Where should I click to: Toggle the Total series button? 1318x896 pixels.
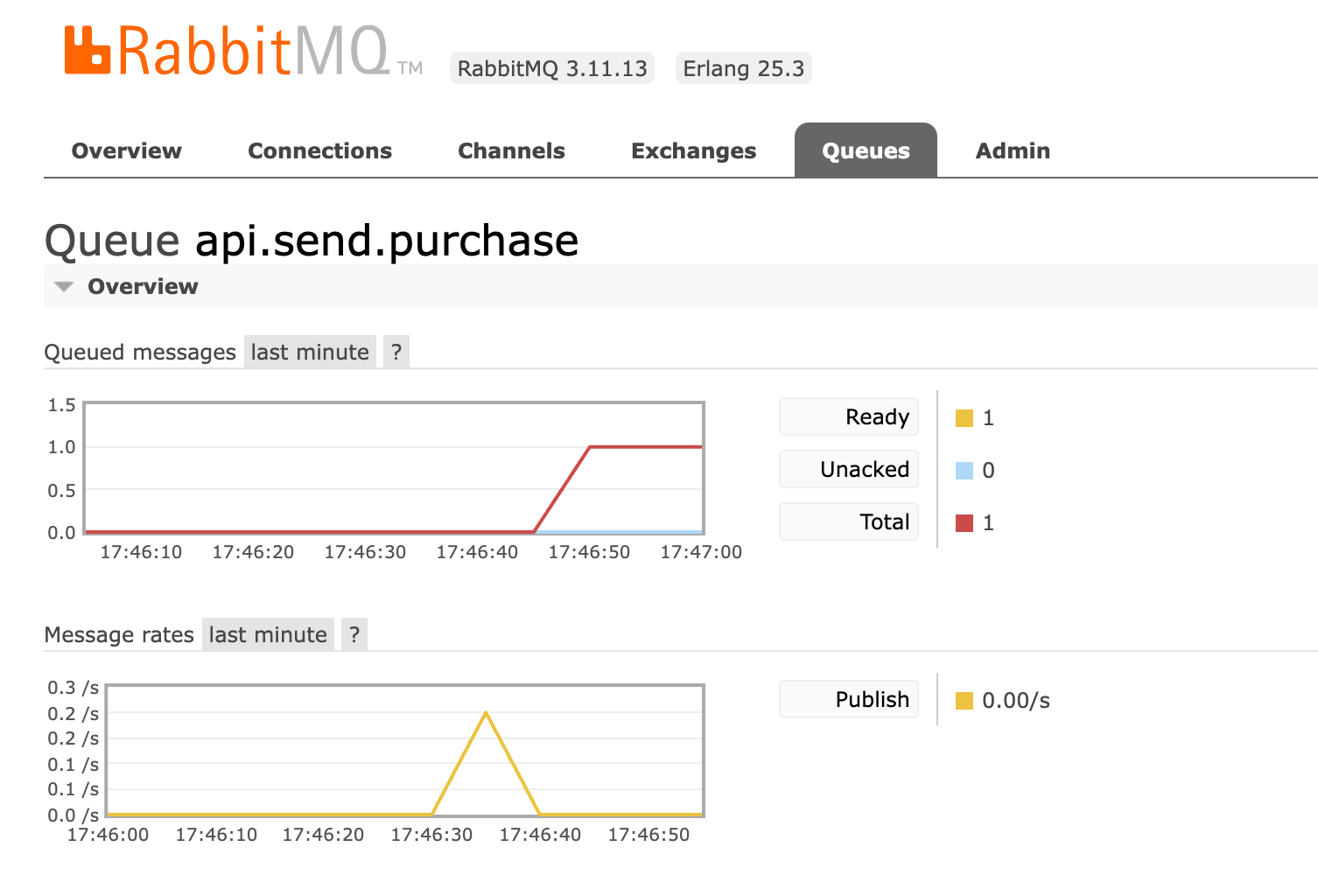click(x=848, y=521)
